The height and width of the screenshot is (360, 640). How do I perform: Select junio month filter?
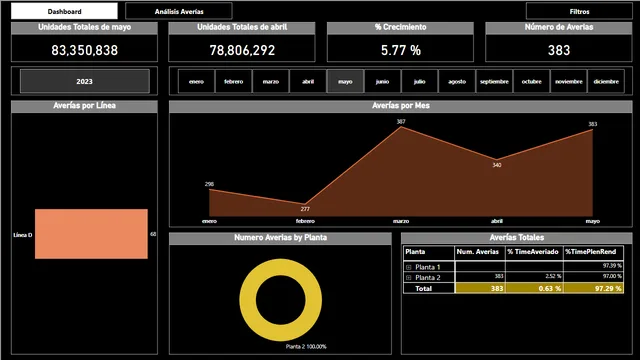point(382,82)
